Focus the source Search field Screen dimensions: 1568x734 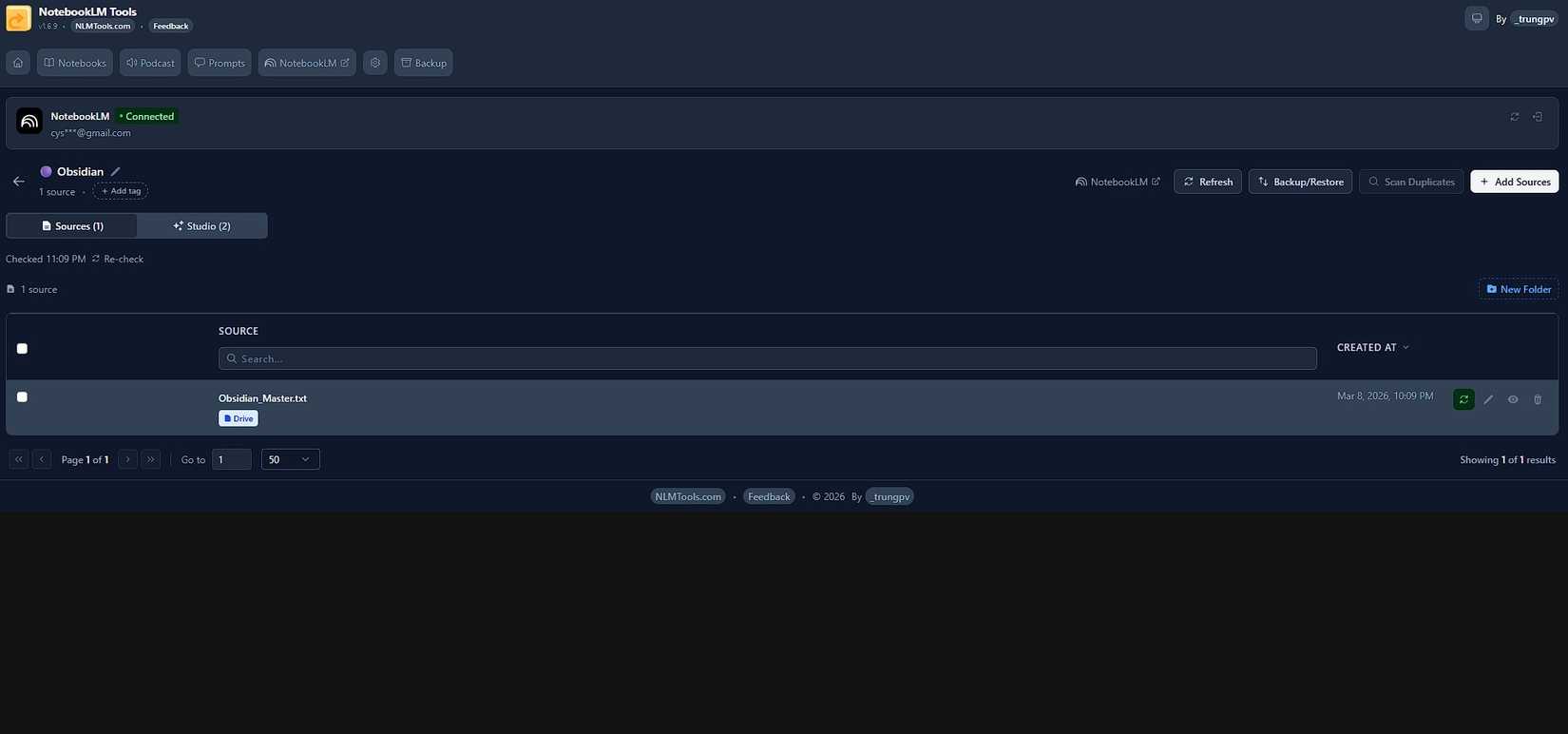[x=768, y=358]
